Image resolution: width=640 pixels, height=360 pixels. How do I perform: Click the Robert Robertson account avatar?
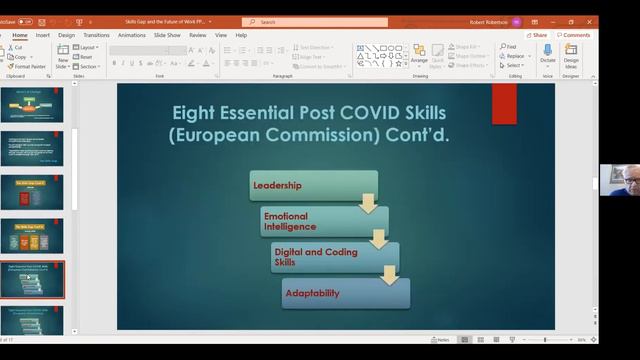516,22
